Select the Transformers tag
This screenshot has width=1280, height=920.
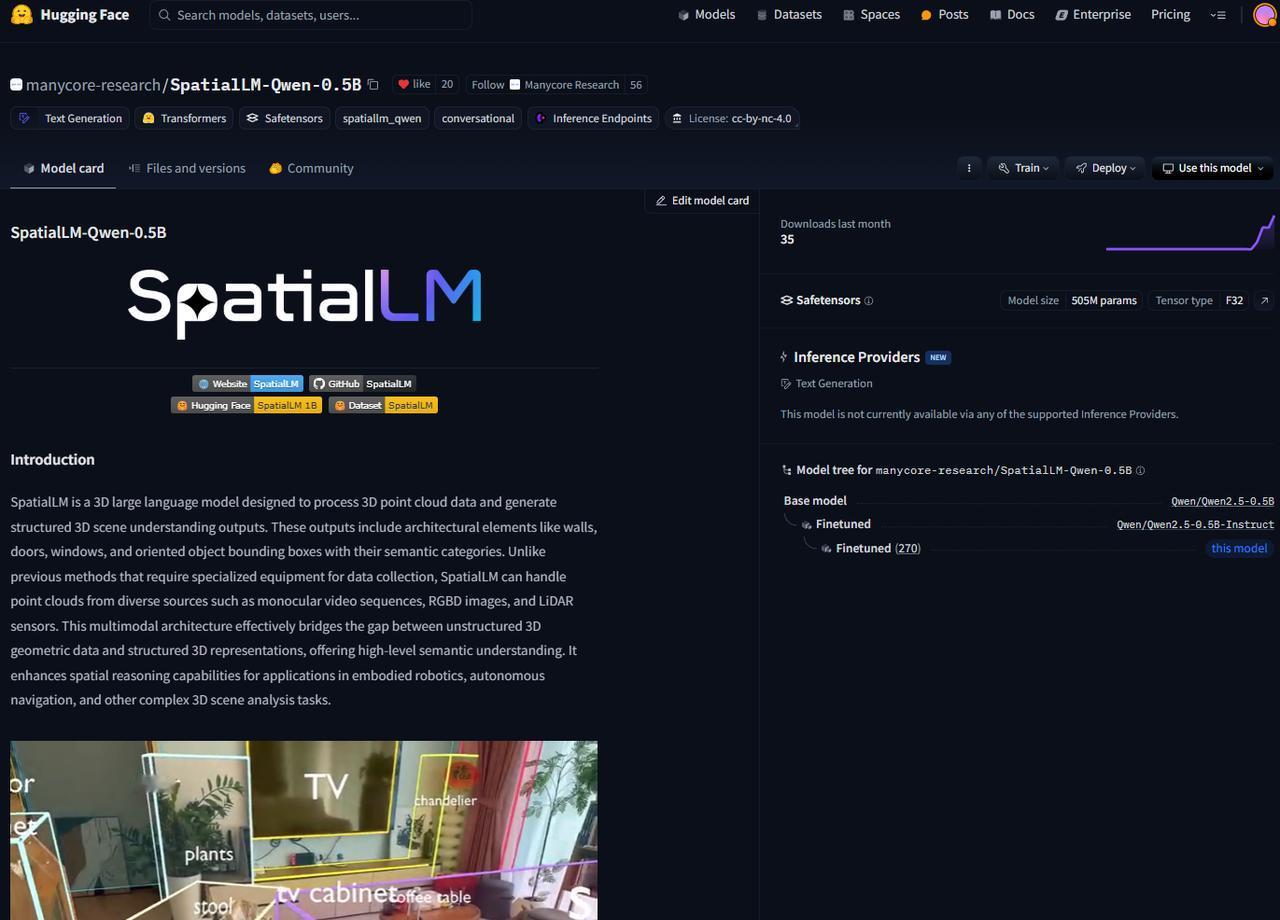click(184, 118)
